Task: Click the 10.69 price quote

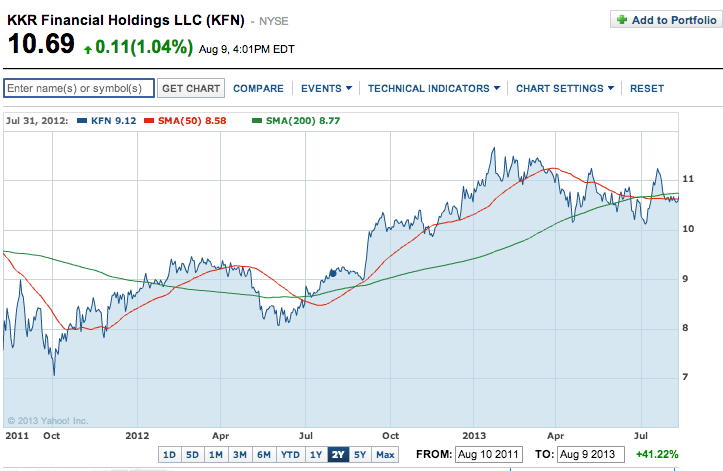Action: pos(41,44)
